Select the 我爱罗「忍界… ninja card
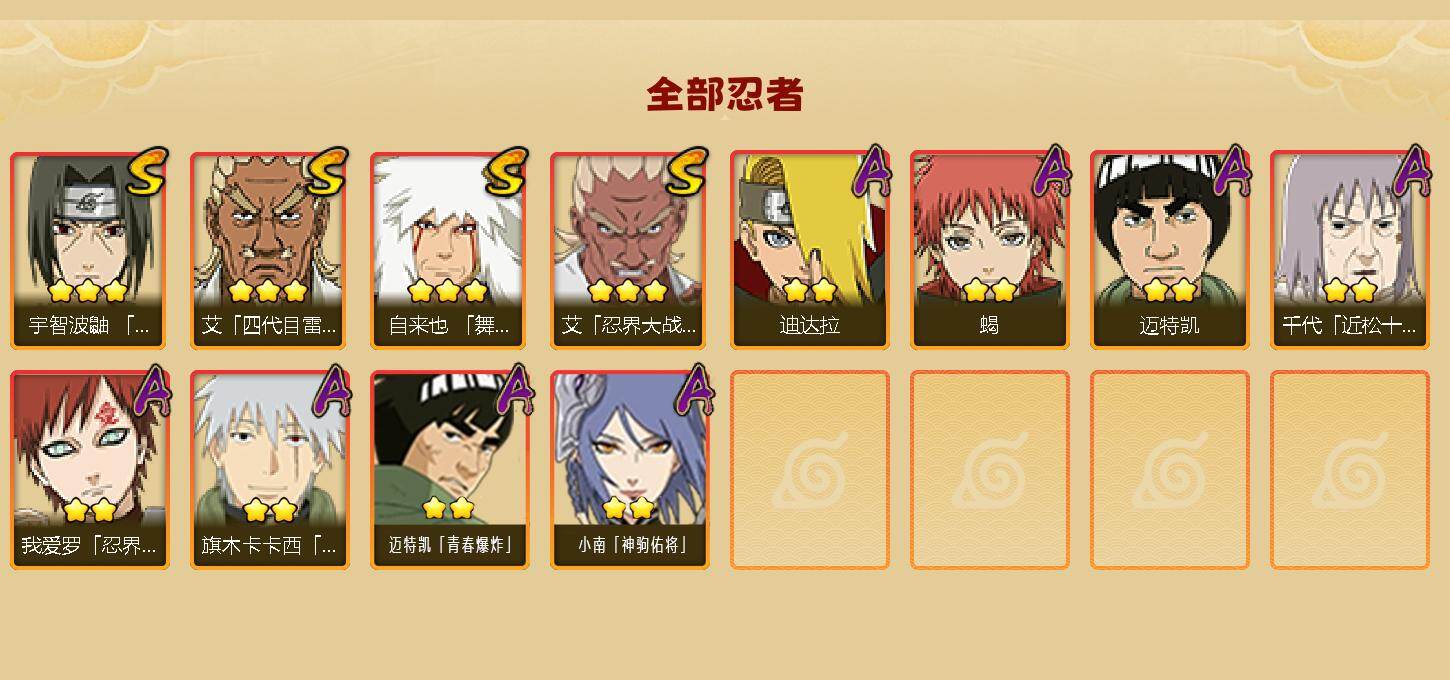1450x680 pixels. [89, 470]
